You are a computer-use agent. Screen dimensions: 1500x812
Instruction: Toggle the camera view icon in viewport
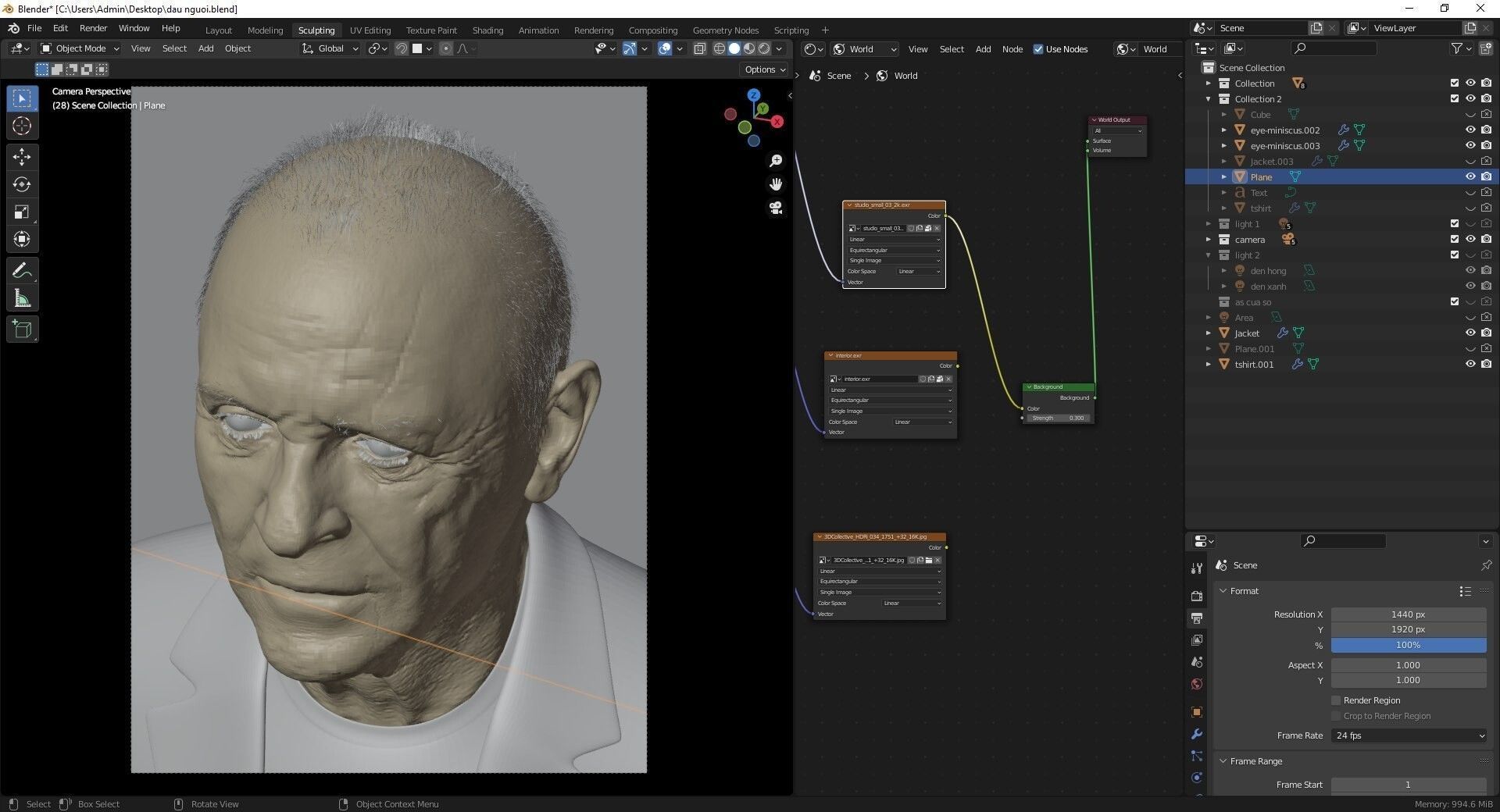tap(776, 208)
